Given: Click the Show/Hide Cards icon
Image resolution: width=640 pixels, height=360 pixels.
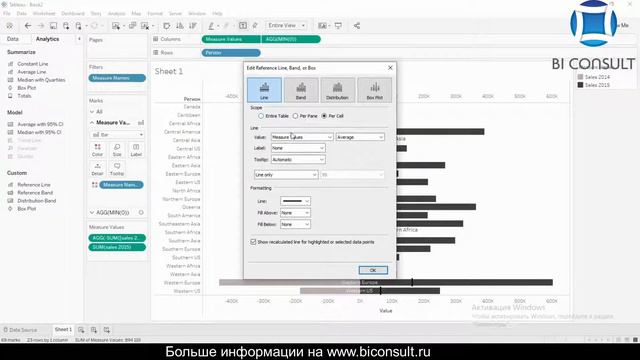Looking at the screenshot, I should (322, 26).
